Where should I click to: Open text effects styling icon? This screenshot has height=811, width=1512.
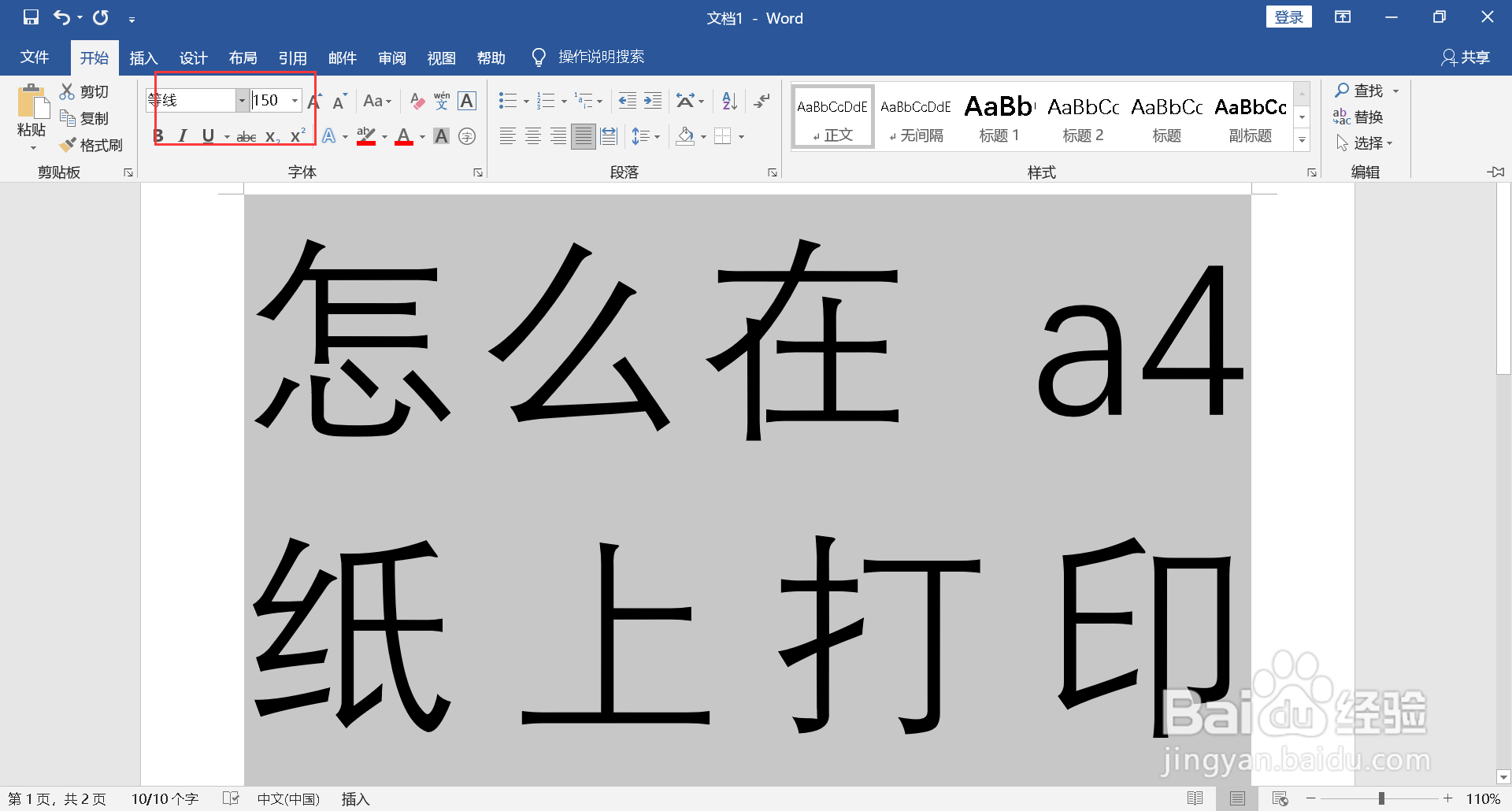[x=329, y=136]
